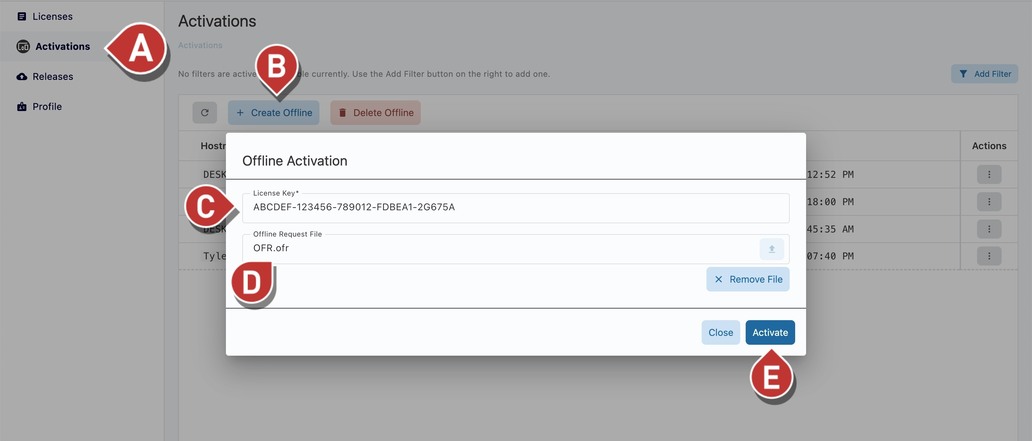Close the Offline Activation dialog
The height and width of the screenshot is (441, 1032).
tap(721, 332)
